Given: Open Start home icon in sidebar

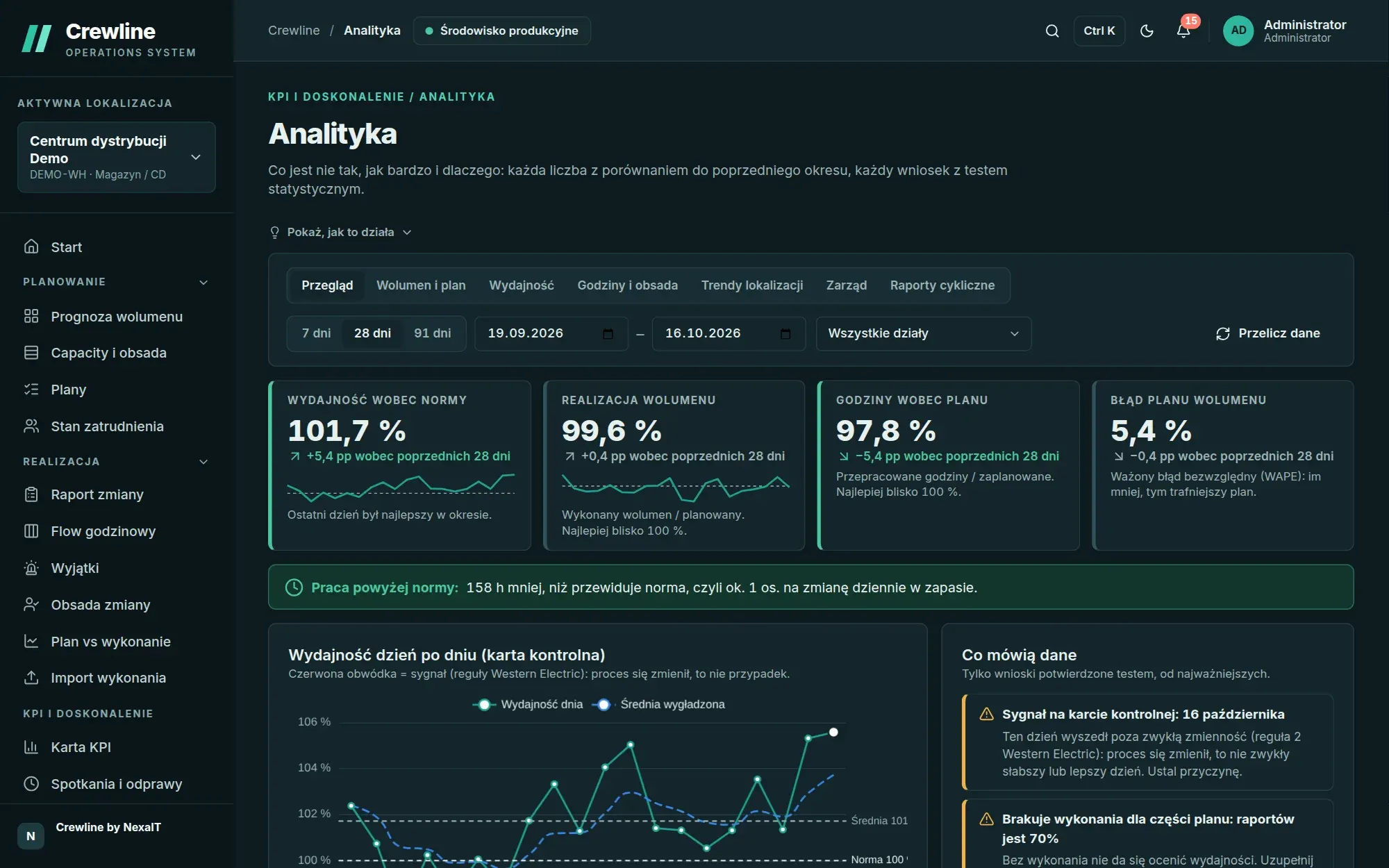Looking at the screenshot, I should pyautogui.click(x=31, y=247).
